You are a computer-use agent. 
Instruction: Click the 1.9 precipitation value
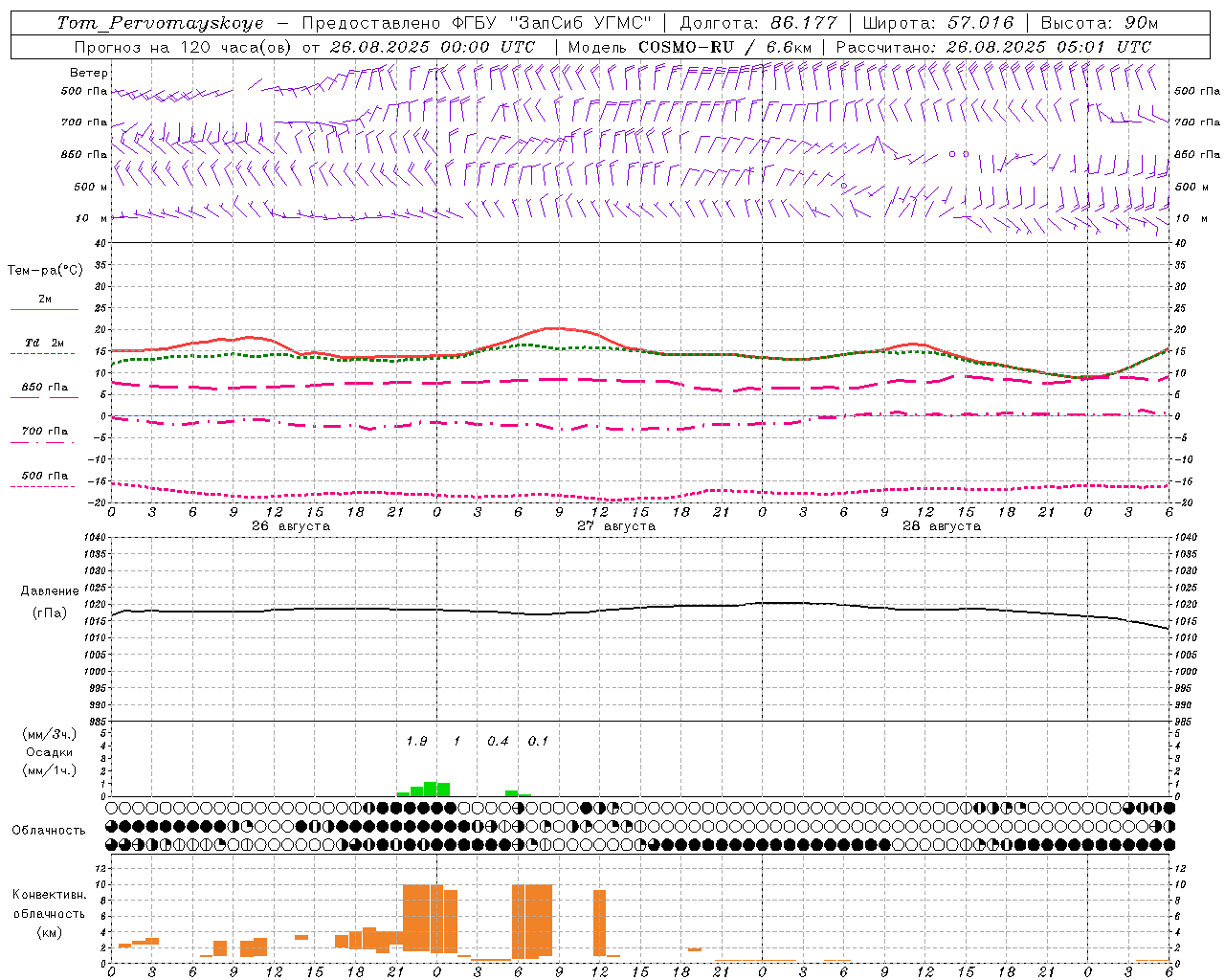click(416, 742)
